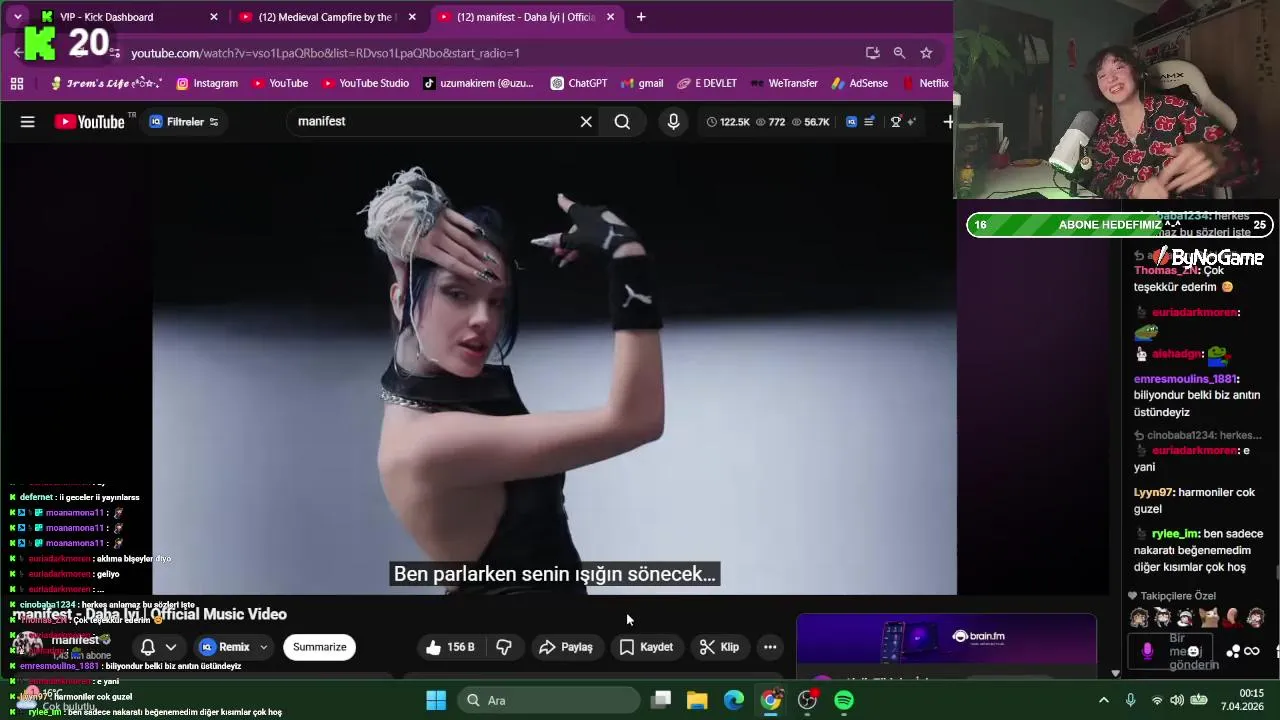This screenshot has width=1280, height=720.
Task: Open the AdSense bookmark
Action: [859, 83]
